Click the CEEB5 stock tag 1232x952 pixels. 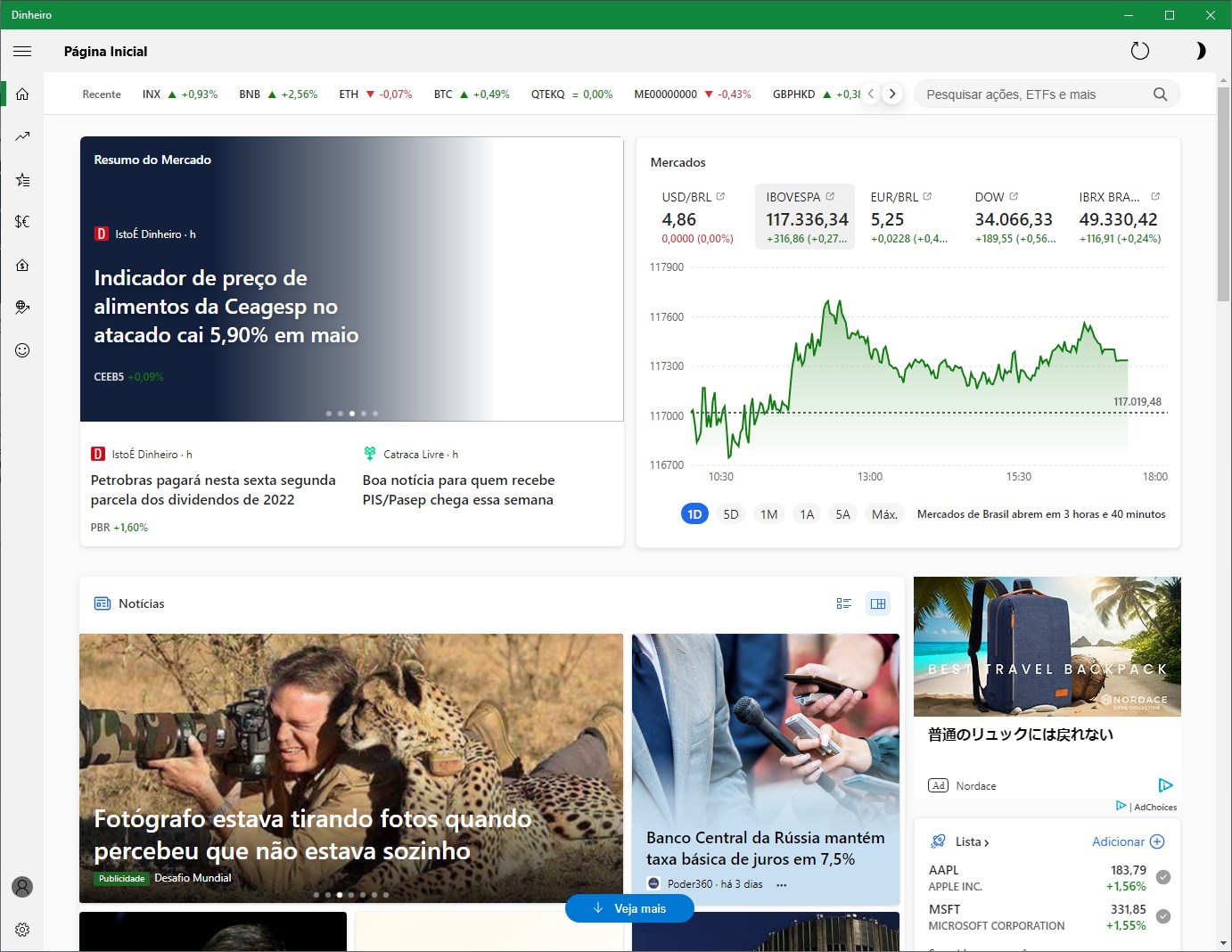coord(128,377)
